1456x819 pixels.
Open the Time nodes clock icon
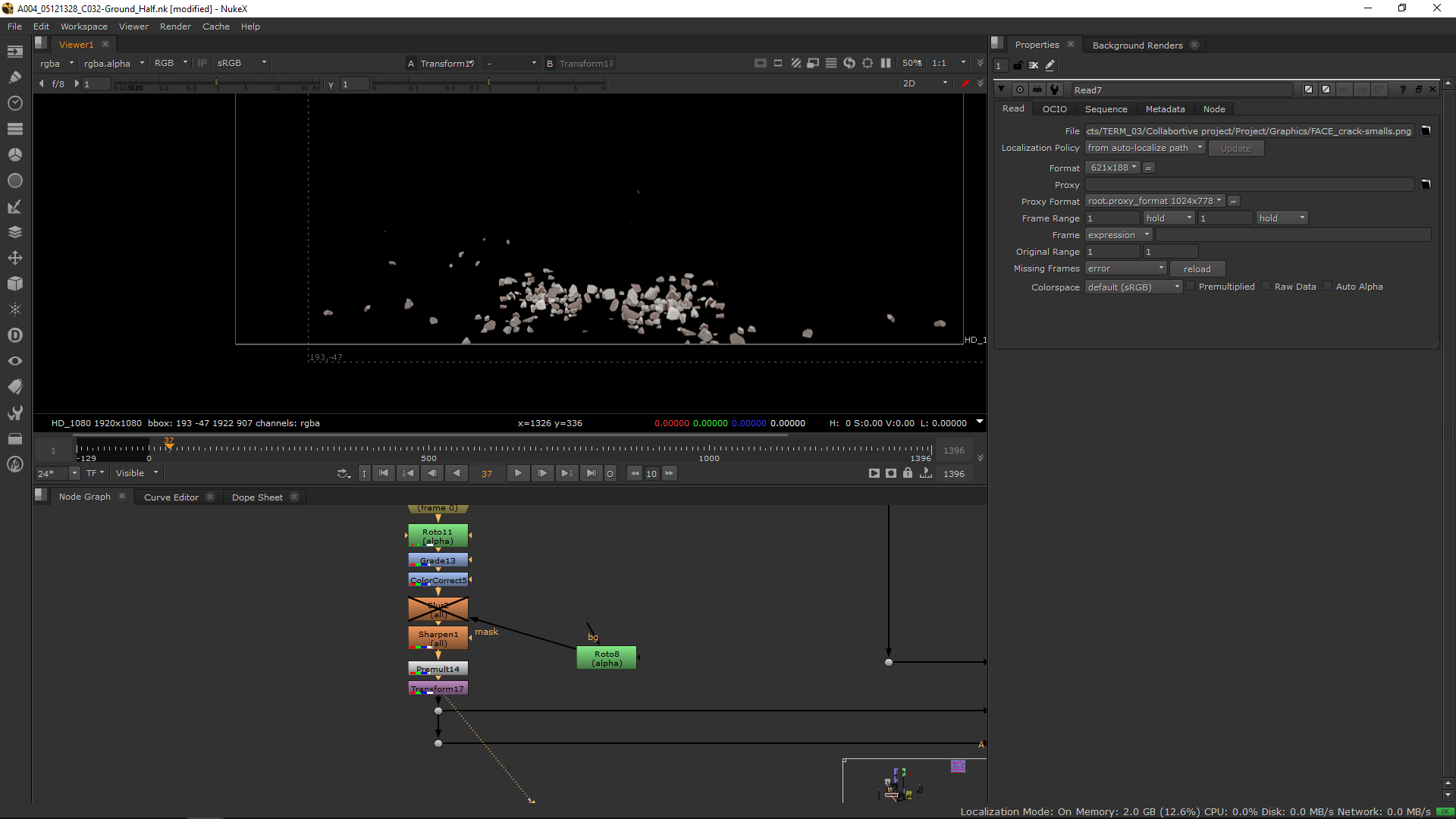[x=14, y=103]
